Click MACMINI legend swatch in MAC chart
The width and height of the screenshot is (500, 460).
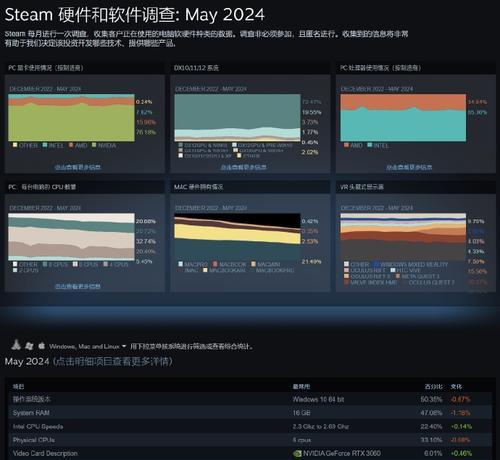click(x=253, y=264)
